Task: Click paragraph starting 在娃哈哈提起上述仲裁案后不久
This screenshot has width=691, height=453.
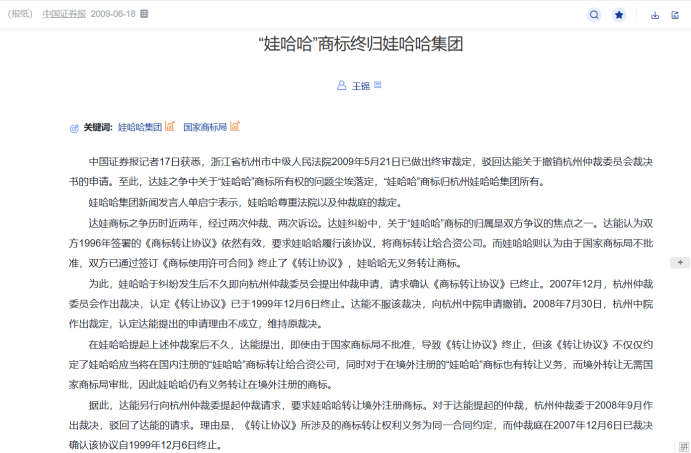Action: pos(360,364)
